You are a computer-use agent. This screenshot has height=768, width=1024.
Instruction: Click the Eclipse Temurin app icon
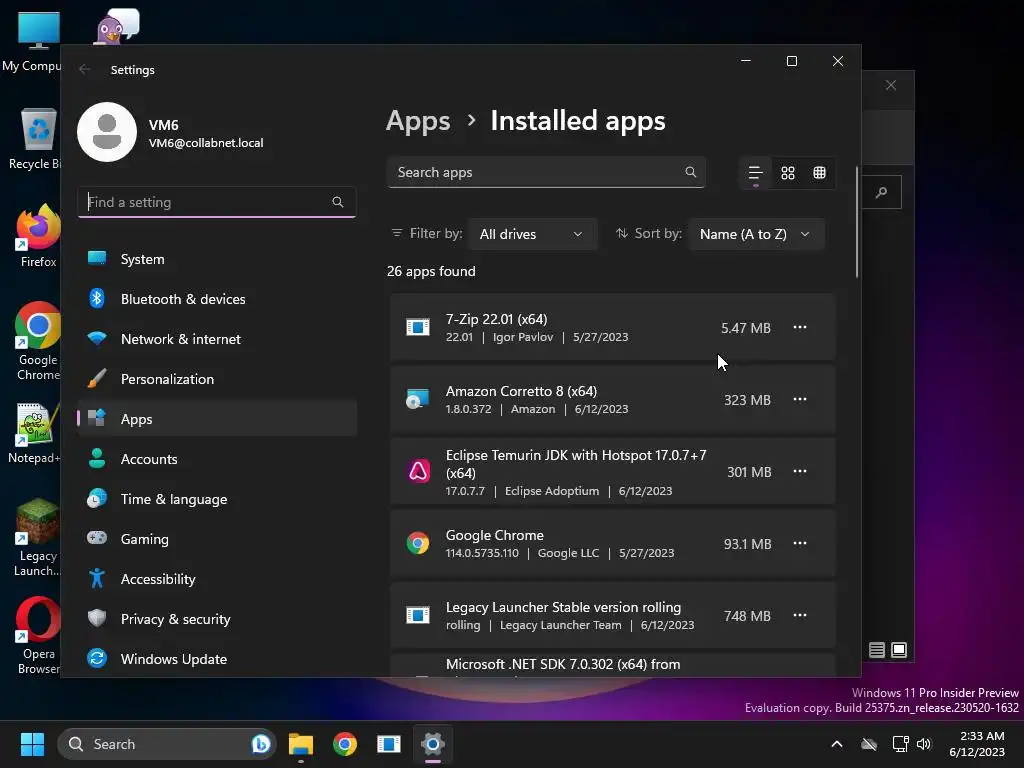click(x=418, y=471)
